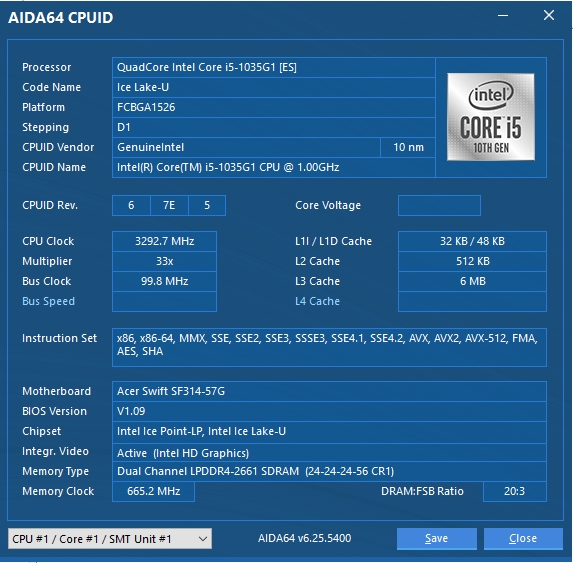Screen dimensions: 573x563
Task: Click the DRAM:FSB Ratio 20:3 value
Action: [515, 491]
